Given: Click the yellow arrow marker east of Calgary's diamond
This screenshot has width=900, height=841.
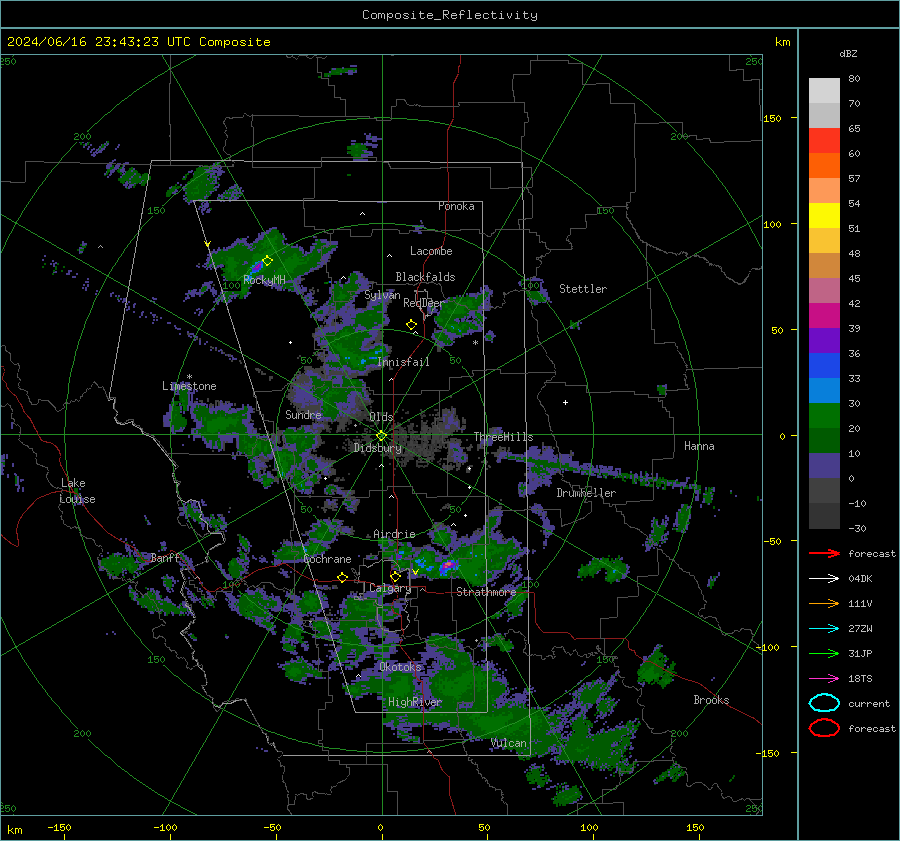Looking at the screenshot, I should pos(415,572).
